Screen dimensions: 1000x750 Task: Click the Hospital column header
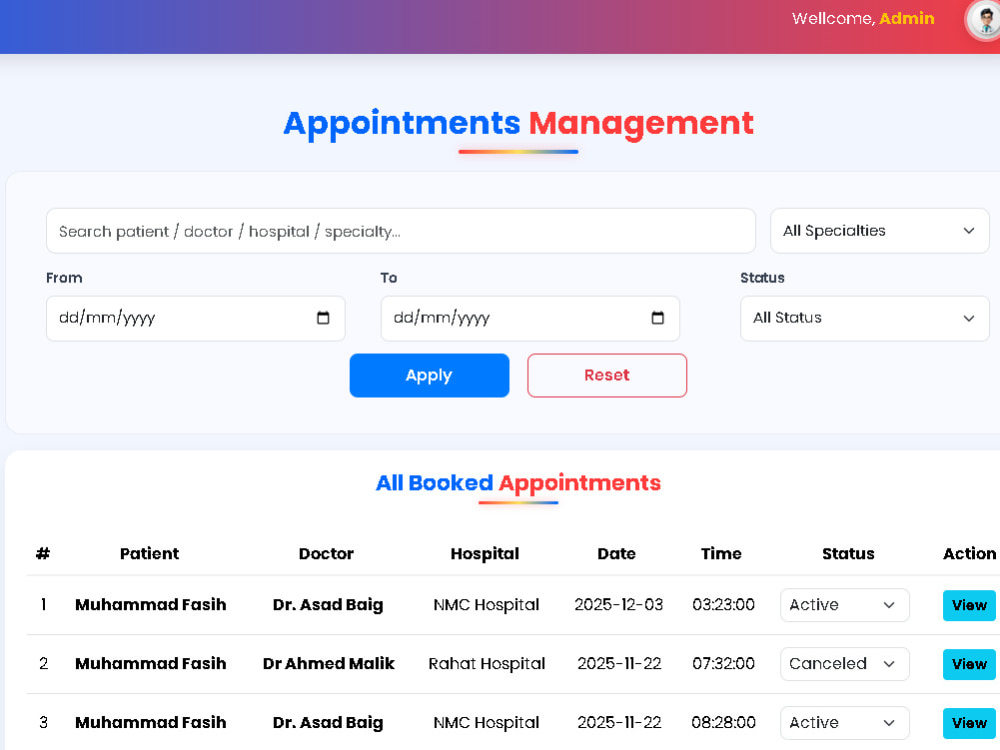(485, 553)
